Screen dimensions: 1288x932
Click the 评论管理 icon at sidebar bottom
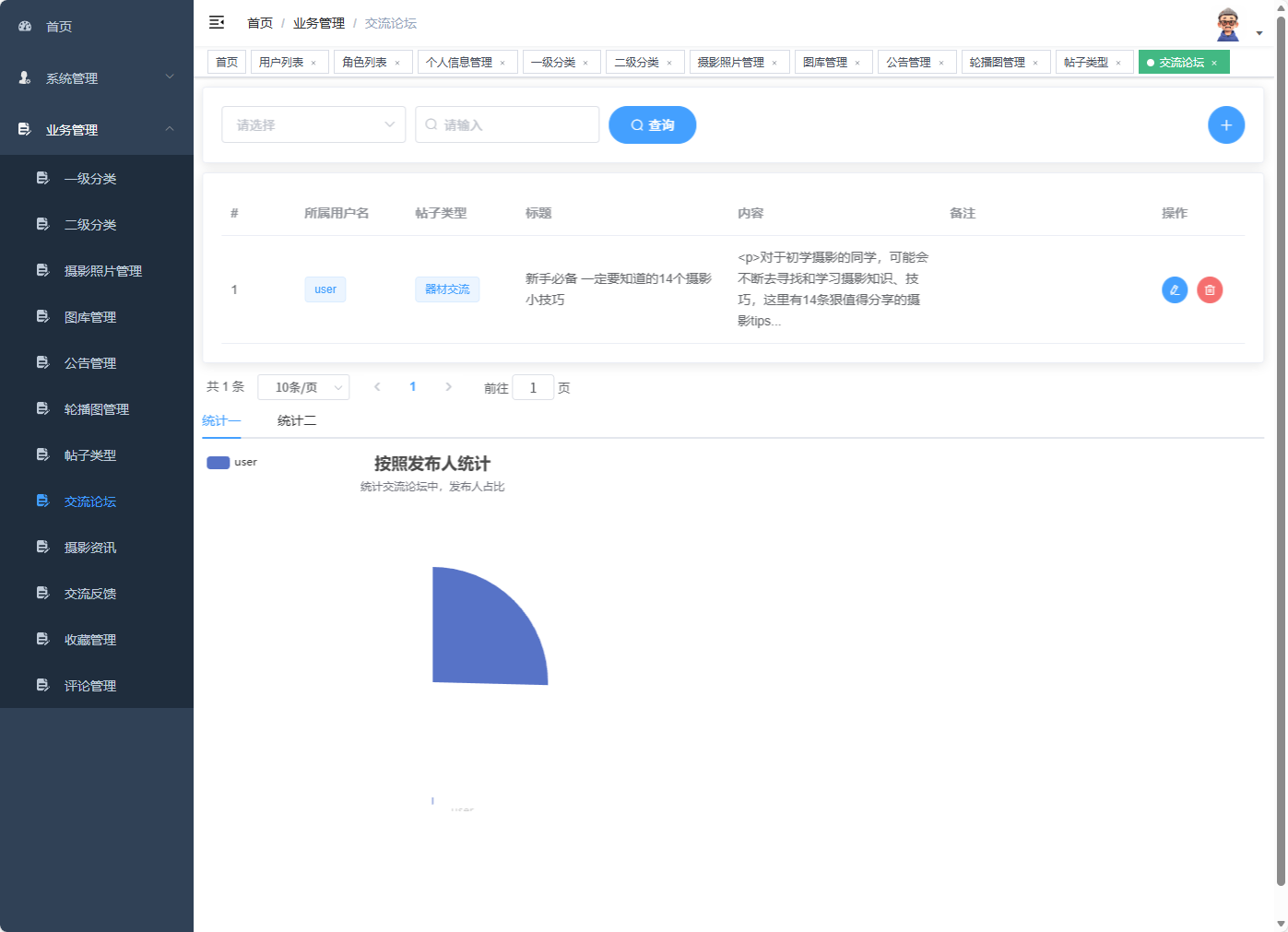point(42,685)
